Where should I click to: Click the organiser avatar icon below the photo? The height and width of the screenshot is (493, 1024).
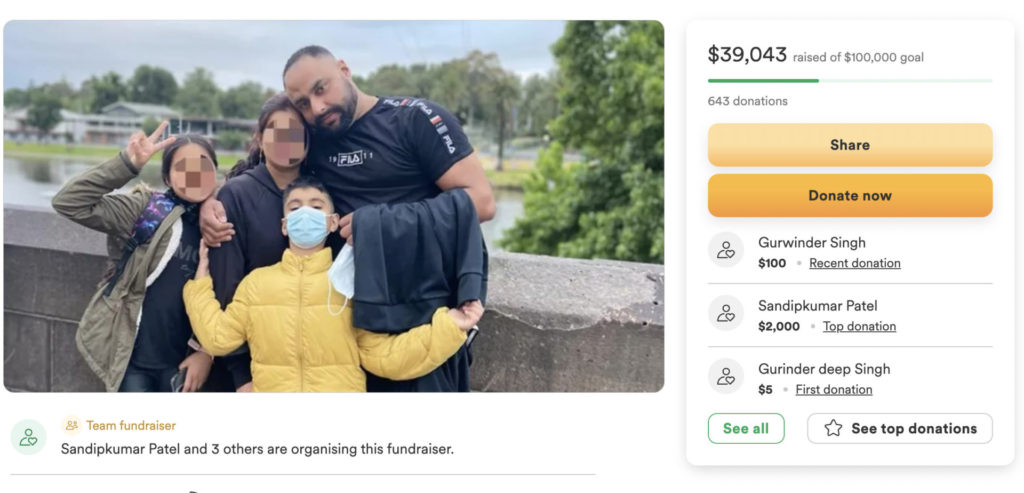[x=29, y=437]
